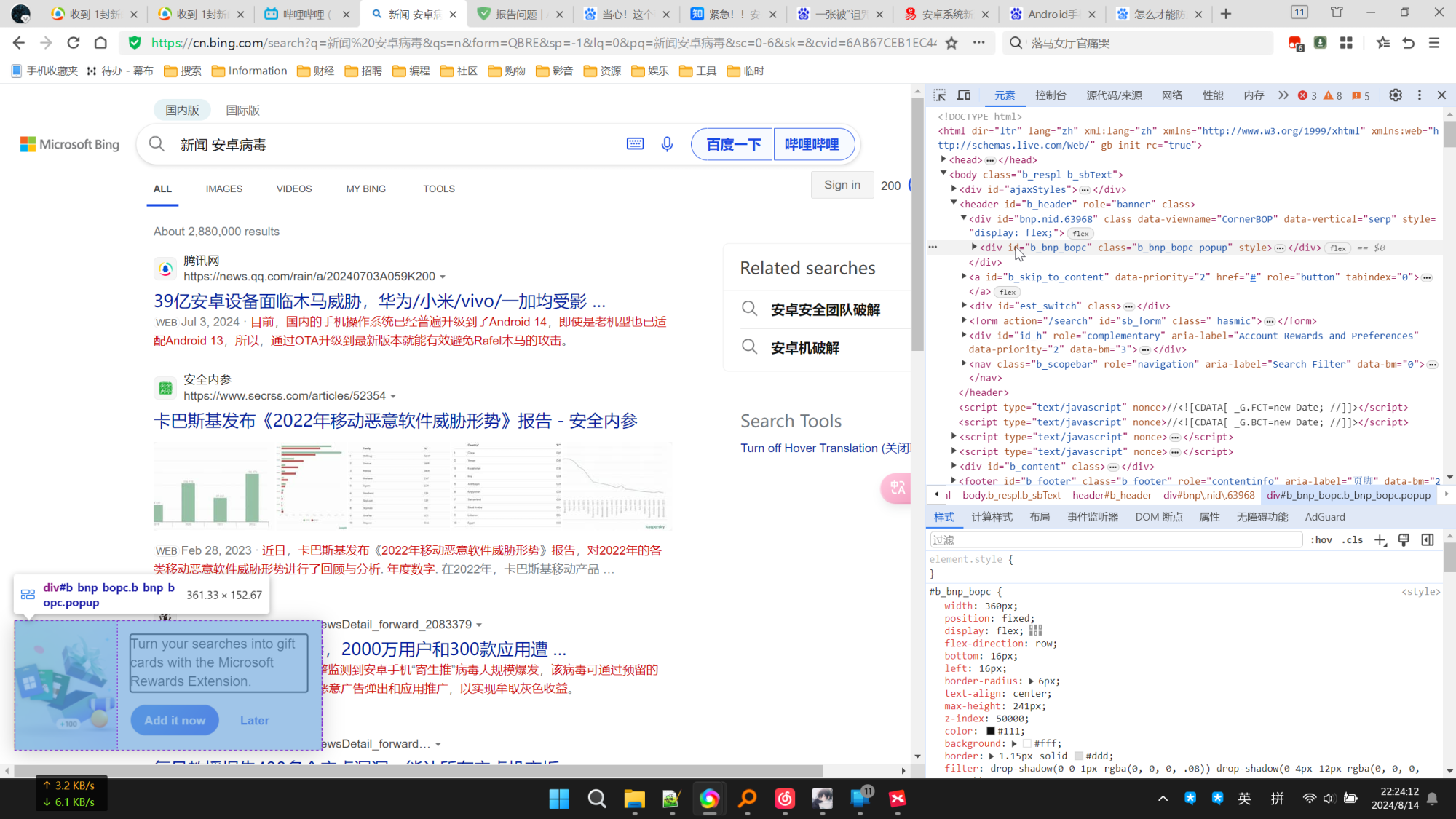Click the 3 errors badge in DevTools
This screenshot has height=819, width=1456.
click(1308, 95)
